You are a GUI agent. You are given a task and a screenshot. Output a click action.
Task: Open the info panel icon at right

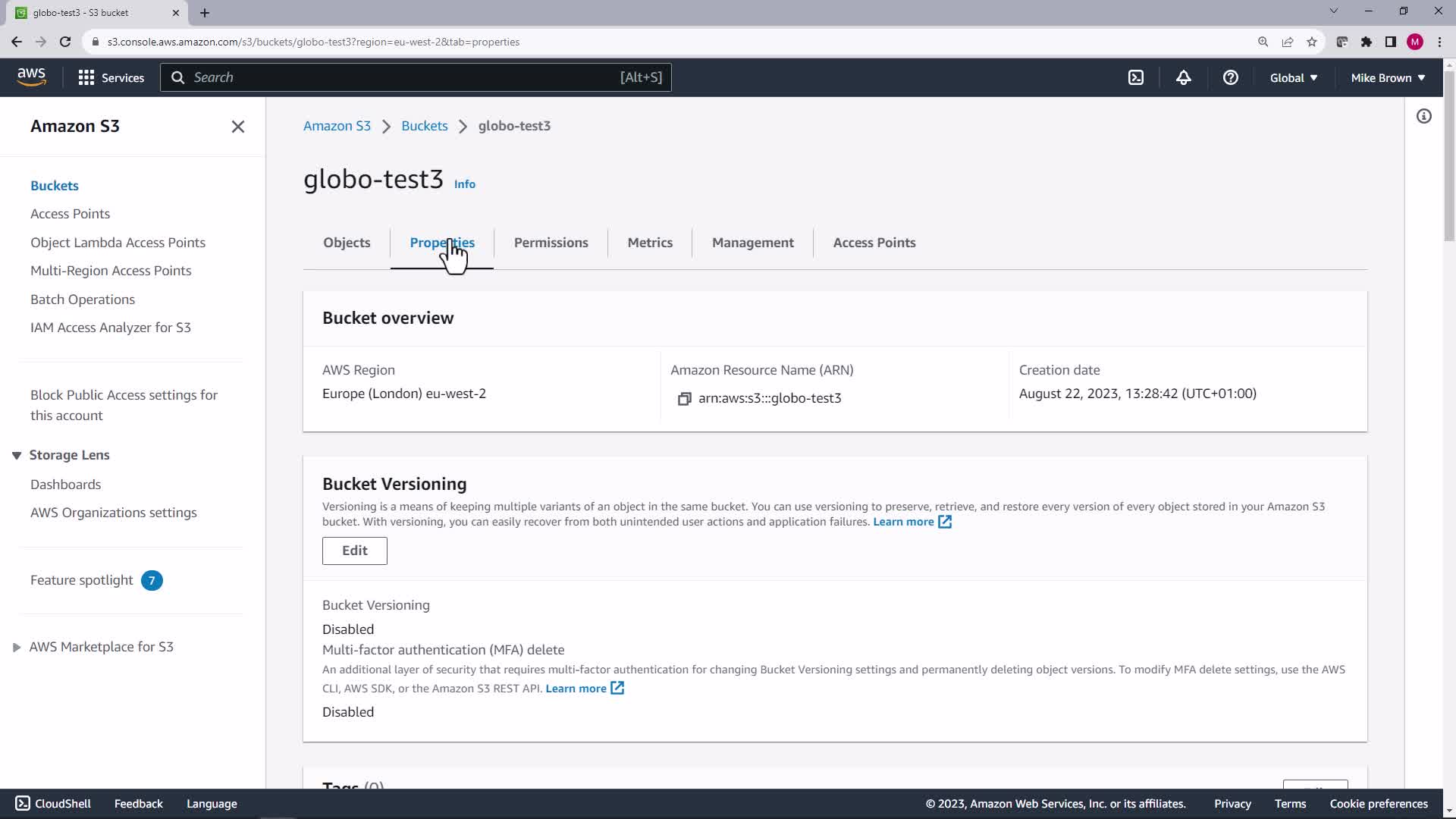pyautogui.click(x=1423, y=116)
